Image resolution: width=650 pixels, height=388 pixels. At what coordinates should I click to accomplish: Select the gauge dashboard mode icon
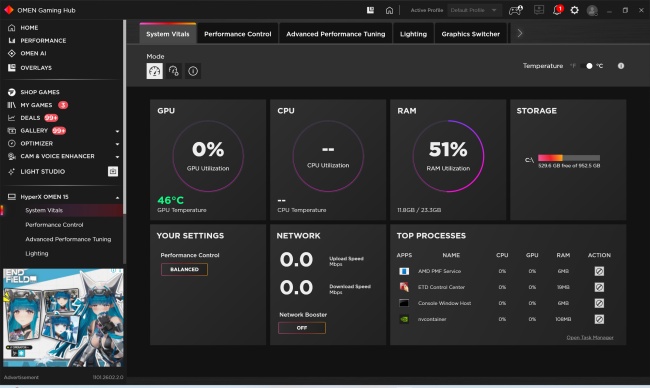(155, 71)
